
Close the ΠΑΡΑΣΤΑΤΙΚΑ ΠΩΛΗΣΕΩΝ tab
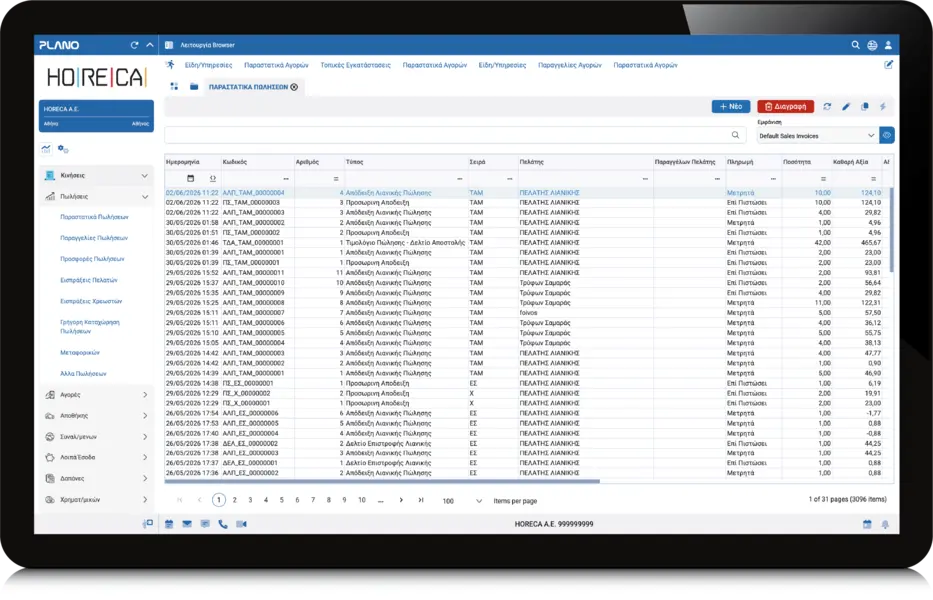click(x=294, y=87)
